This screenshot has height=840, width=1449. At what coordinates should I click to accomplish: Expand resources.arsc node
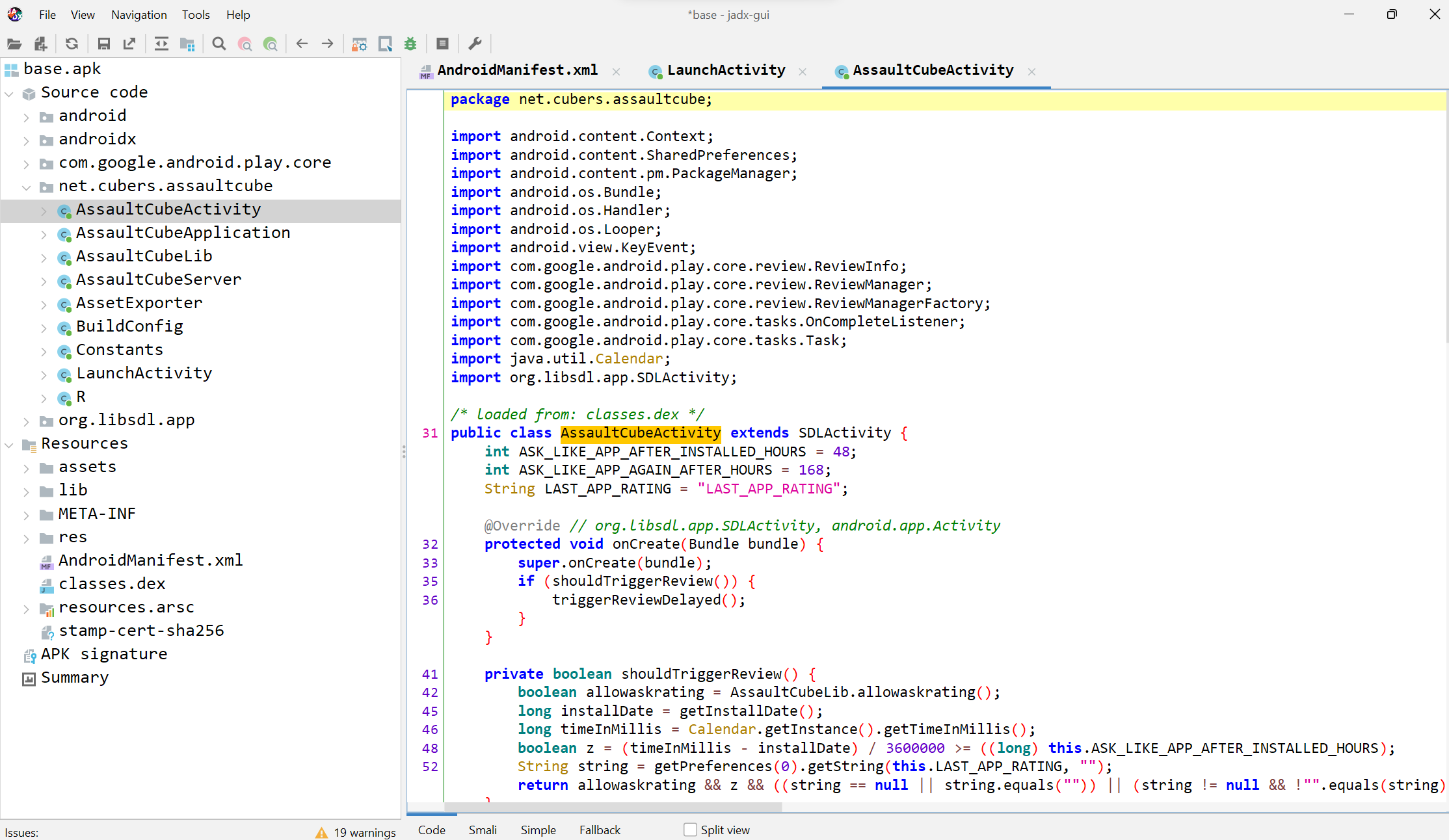pos(26,609)
